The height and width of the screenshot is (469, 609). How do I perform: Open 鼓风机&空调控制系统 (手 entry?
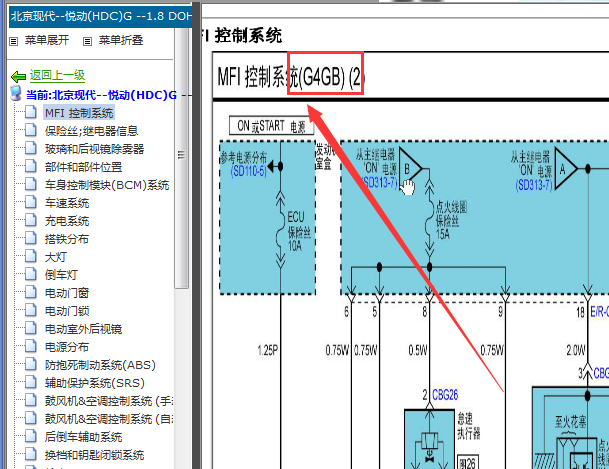pyautogui.click(x=109, y=401)
